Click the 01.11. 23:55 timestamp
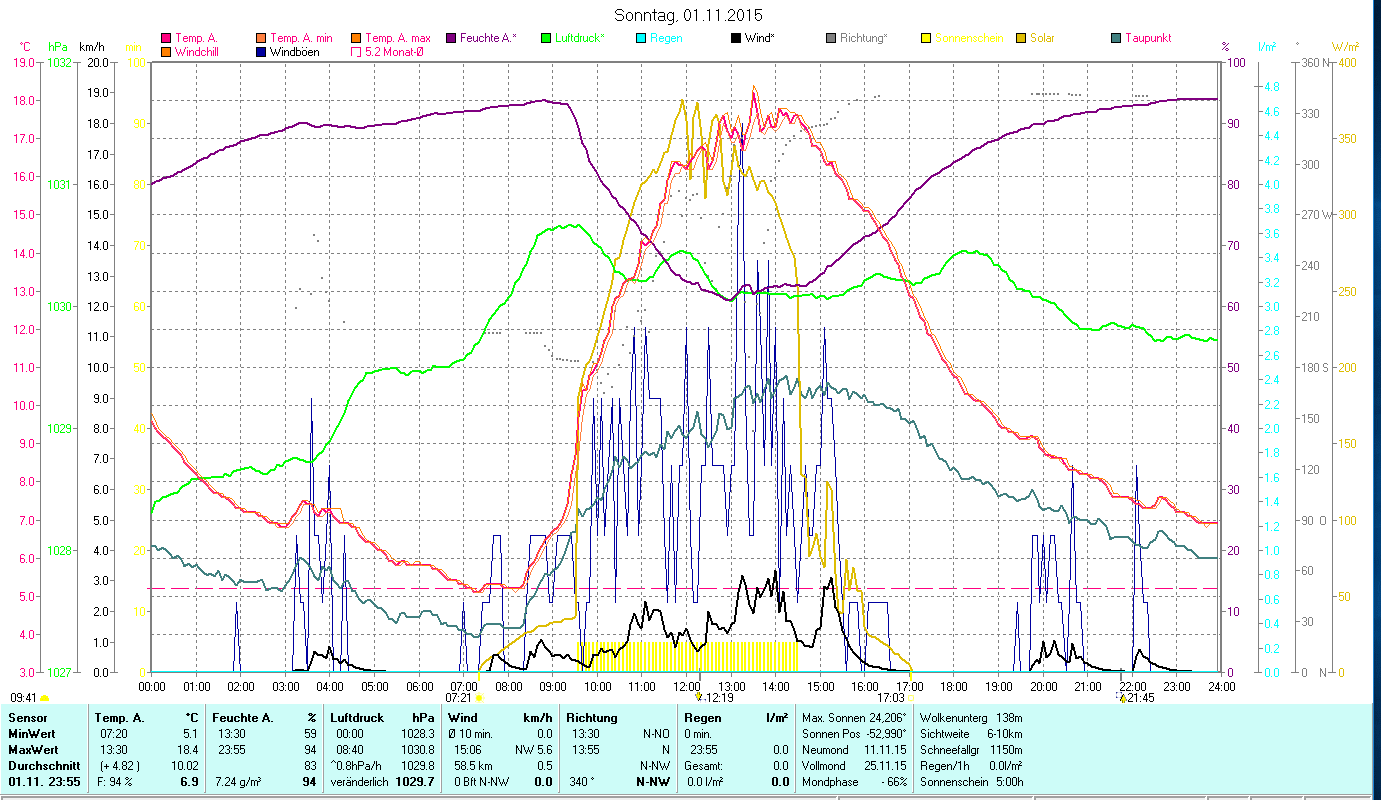This screenshot has height=800, width=1381. click(44, 782)
